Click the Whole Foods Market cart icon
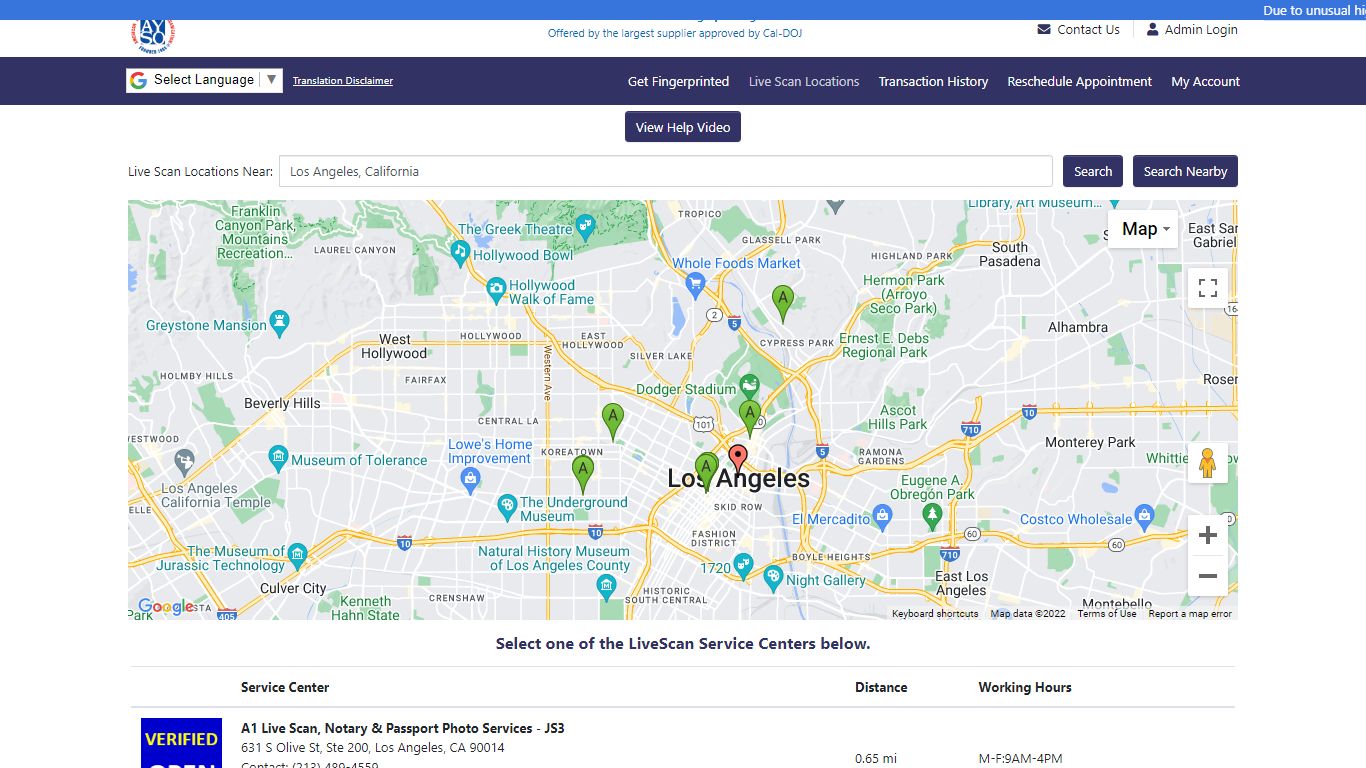 click(x=696, y=286)
